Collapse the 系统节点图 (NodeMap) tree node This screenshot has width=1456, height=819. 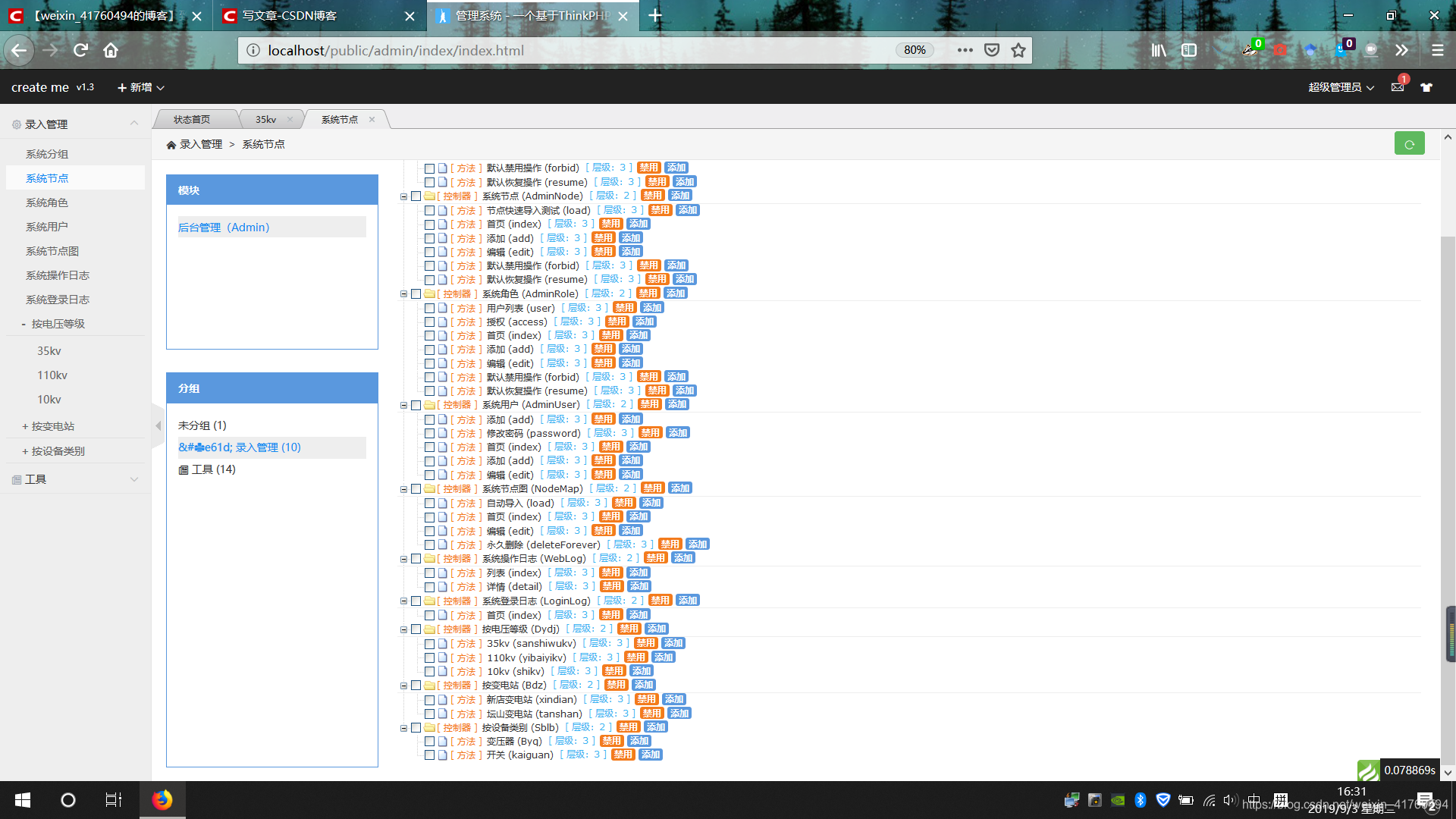click(x=404, y=490)
